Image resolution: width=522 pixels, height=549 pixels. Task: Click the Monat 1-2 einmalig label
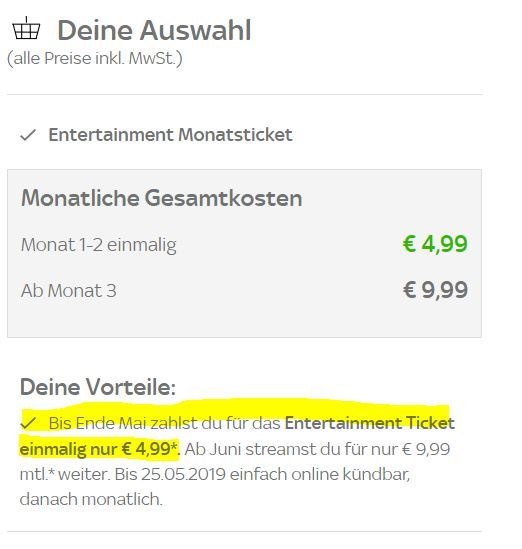pos(98,245)
